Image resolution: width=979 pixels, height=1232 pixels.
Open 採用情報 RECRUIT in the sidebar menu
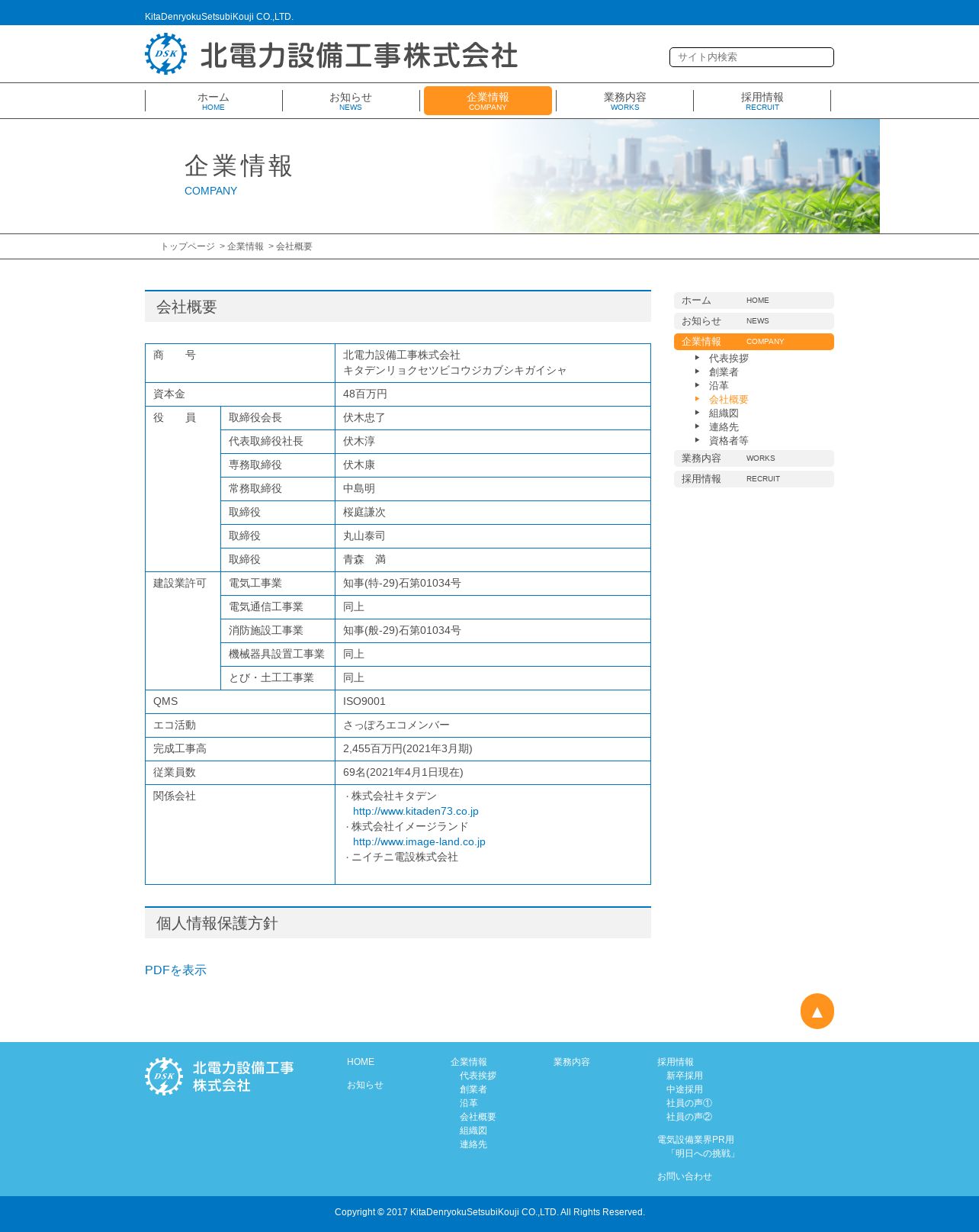pos(754,479)
